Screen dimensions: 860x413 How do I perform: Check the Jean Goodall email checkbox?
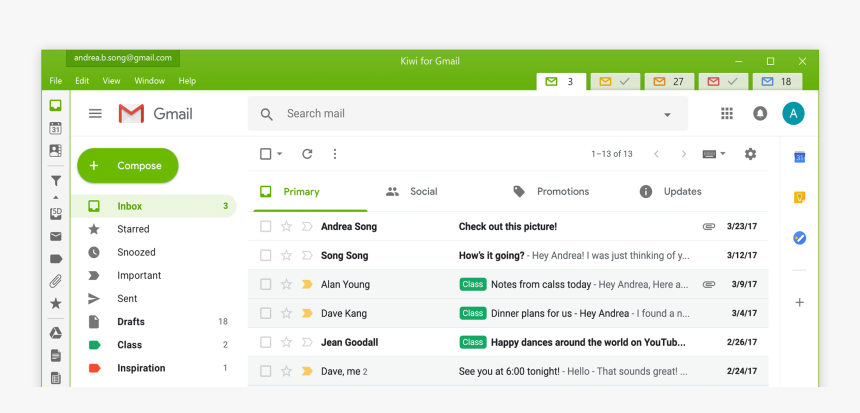265,342
